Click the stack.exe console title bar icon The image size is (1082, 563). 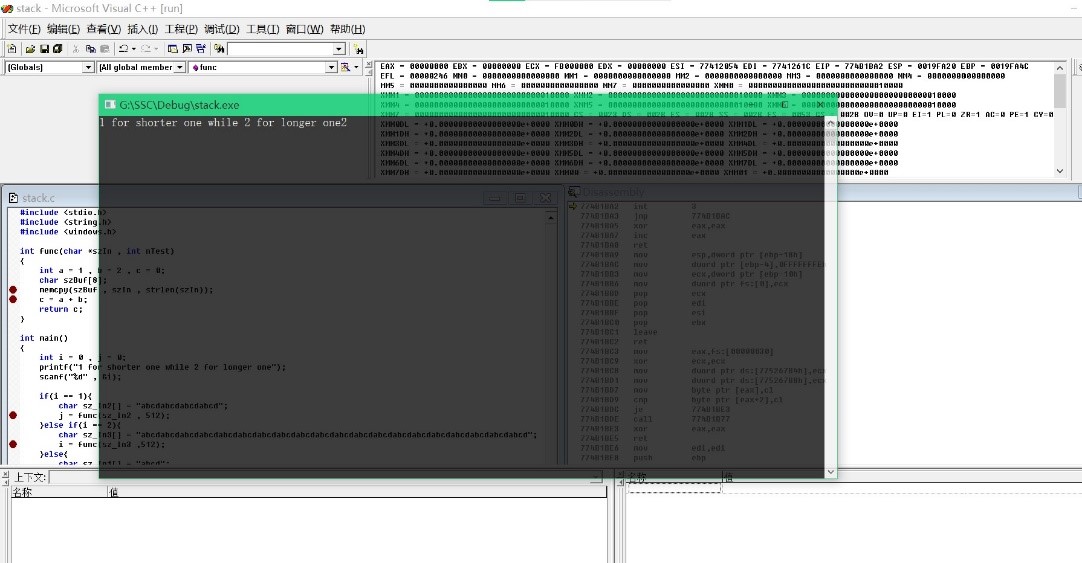[110, 105]
